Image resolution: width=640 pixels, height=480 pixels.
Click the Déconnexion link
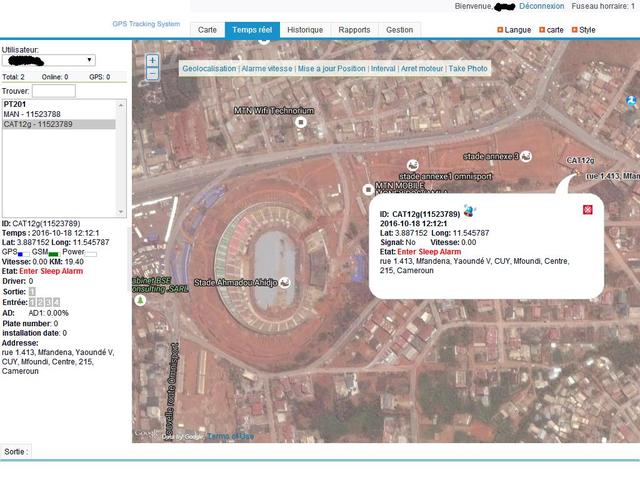[542, 7]
